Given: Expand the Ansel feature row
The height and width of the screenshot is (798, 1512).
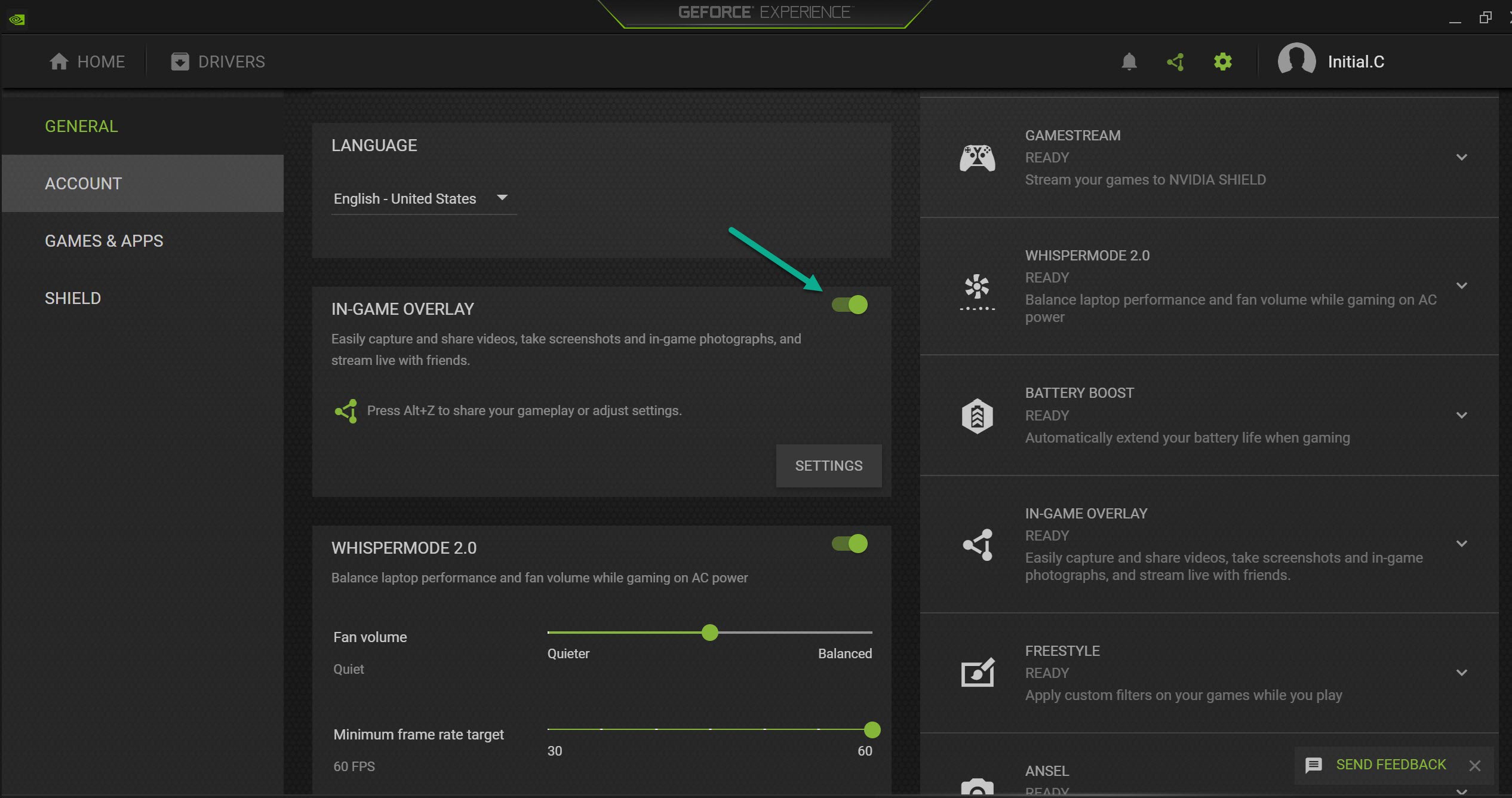Looking at the screenshot, I should 1461,791.
